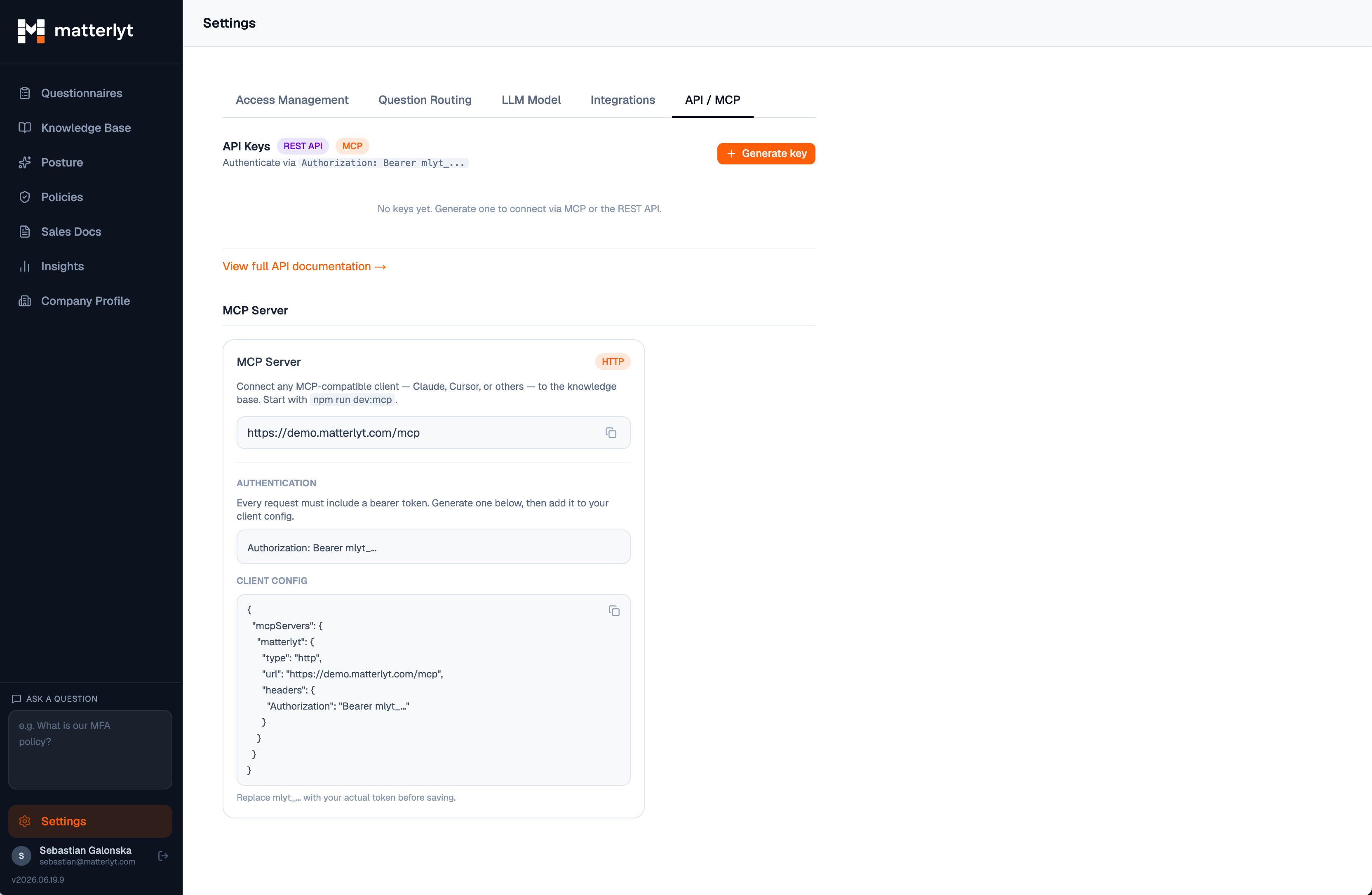This screenshot has width=1372, height=895.
Task: Click the "Every request must include" note
Action: [423, 509]
